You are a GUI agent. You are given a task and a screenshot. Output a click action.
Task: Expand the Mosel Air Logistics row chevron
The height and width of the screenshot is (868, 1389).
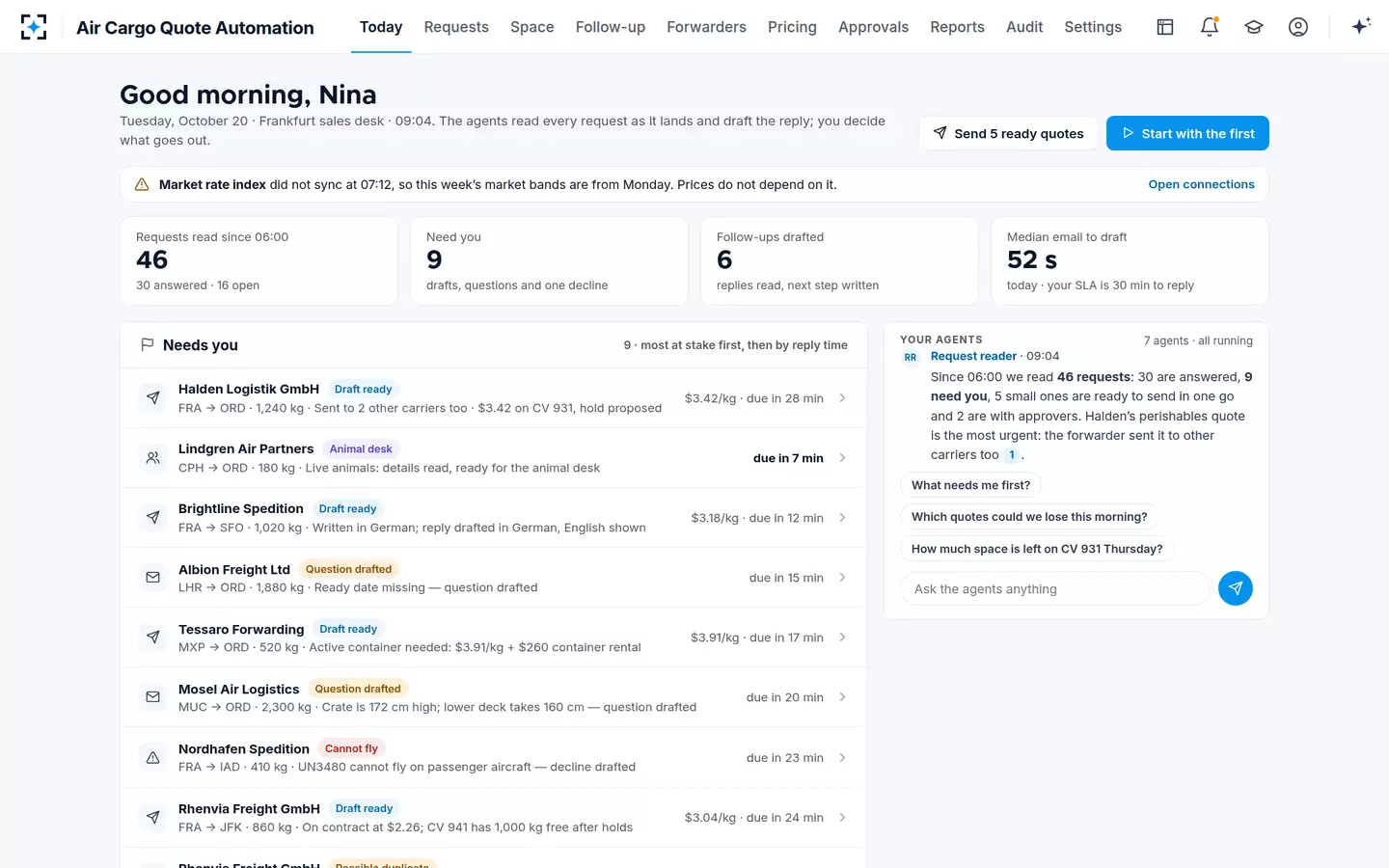pos(842,697)
